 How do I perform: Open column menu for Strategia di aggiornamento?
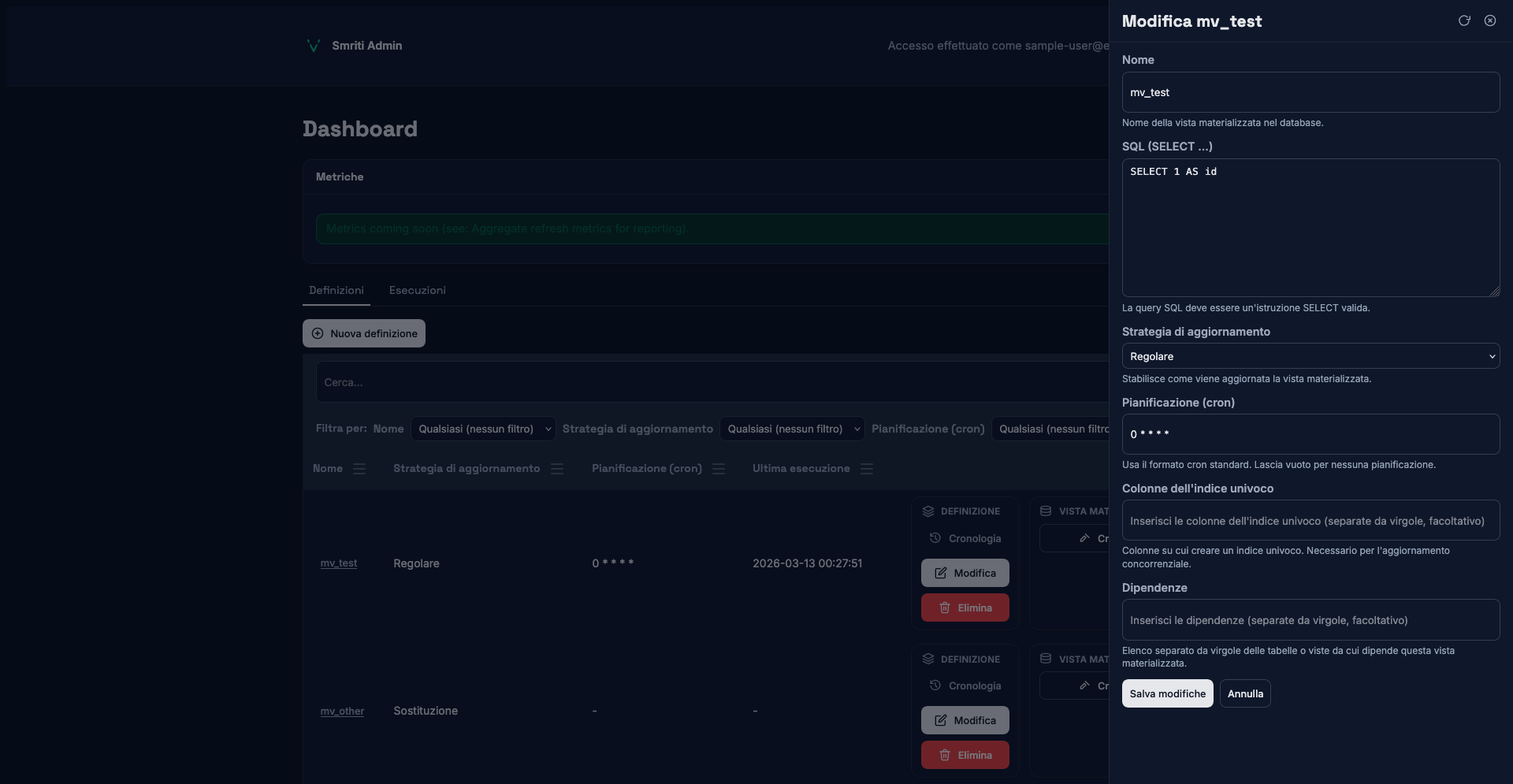coord(557,469)
